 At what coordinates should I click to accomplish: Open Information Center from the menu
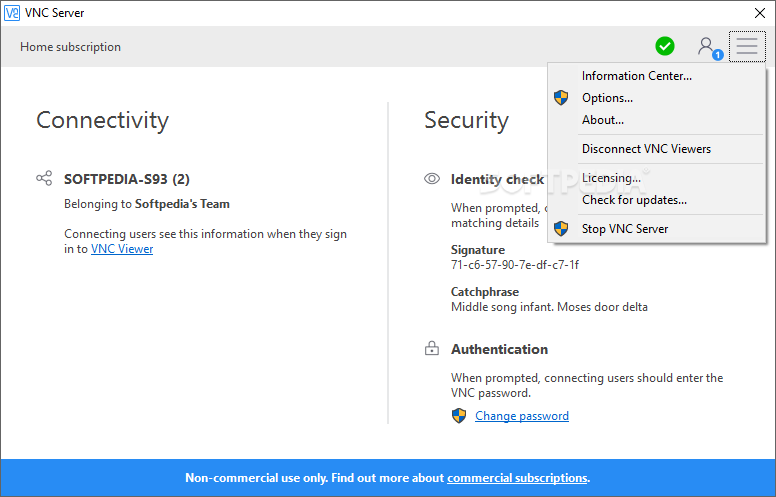click(656, 76)
